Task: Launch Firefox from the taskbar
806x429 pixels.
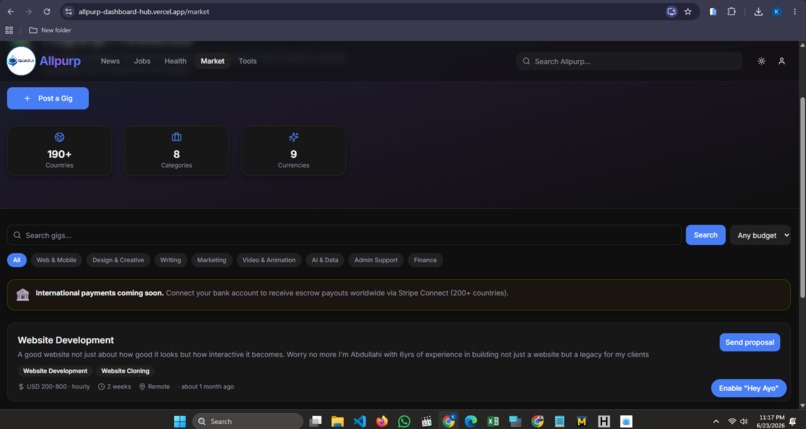Action: pos(382,421)
